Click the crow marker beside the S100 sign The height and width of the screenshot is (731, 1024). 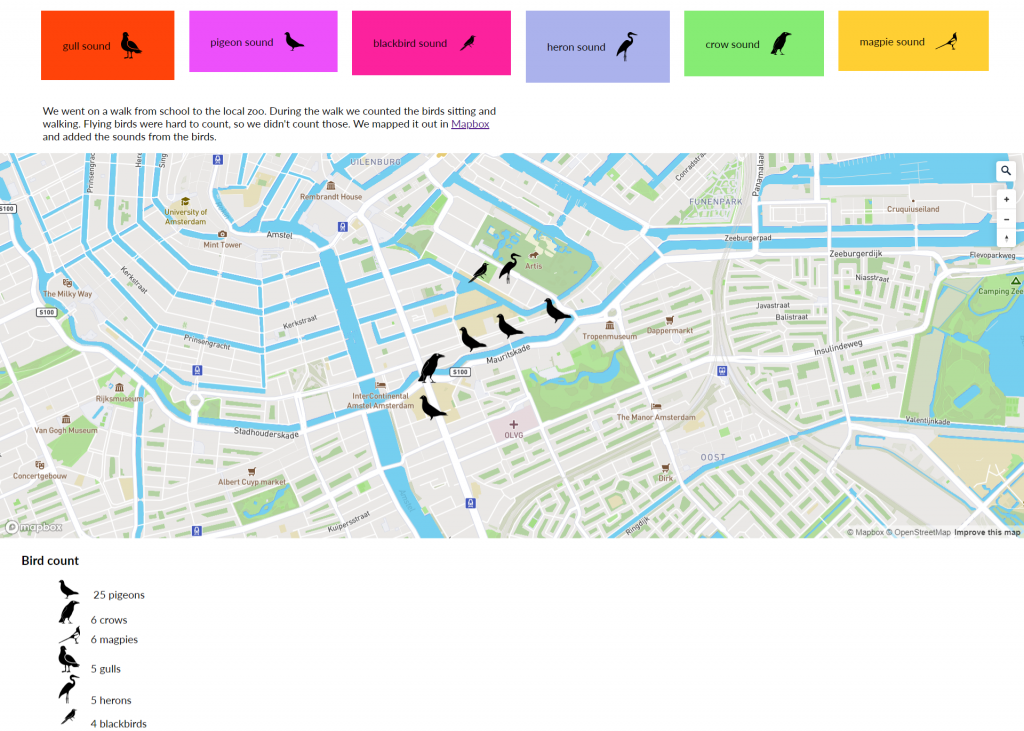pos(431,368)
